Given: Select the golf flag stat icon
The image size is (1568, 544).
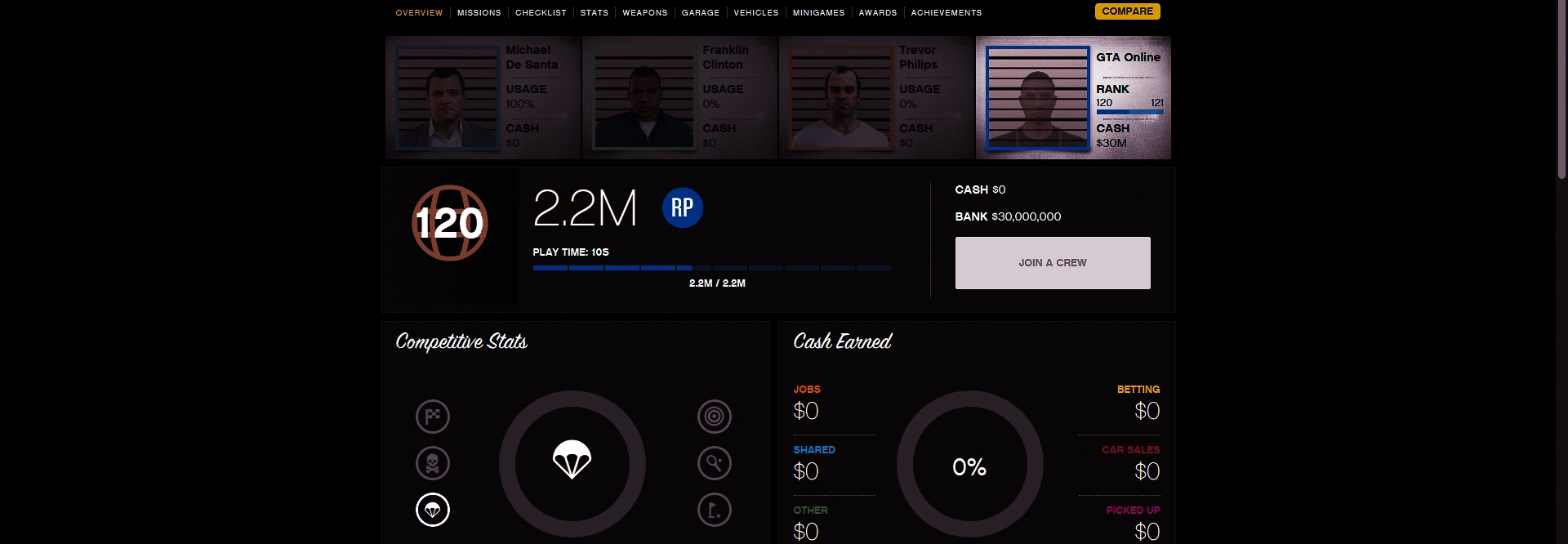Looking at the screenshot, I should point(715,510).
